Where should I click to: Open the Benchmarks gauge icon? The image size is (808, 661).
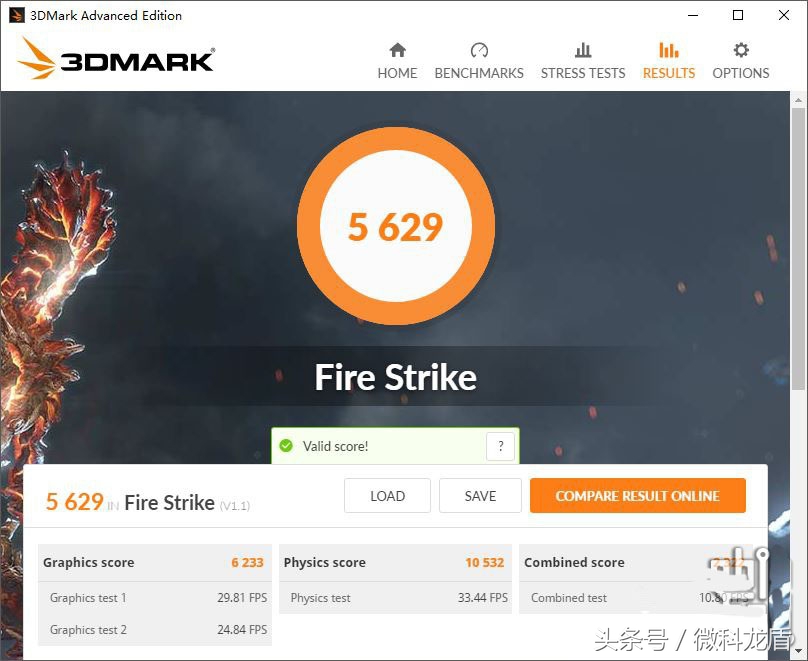(479, 50)
